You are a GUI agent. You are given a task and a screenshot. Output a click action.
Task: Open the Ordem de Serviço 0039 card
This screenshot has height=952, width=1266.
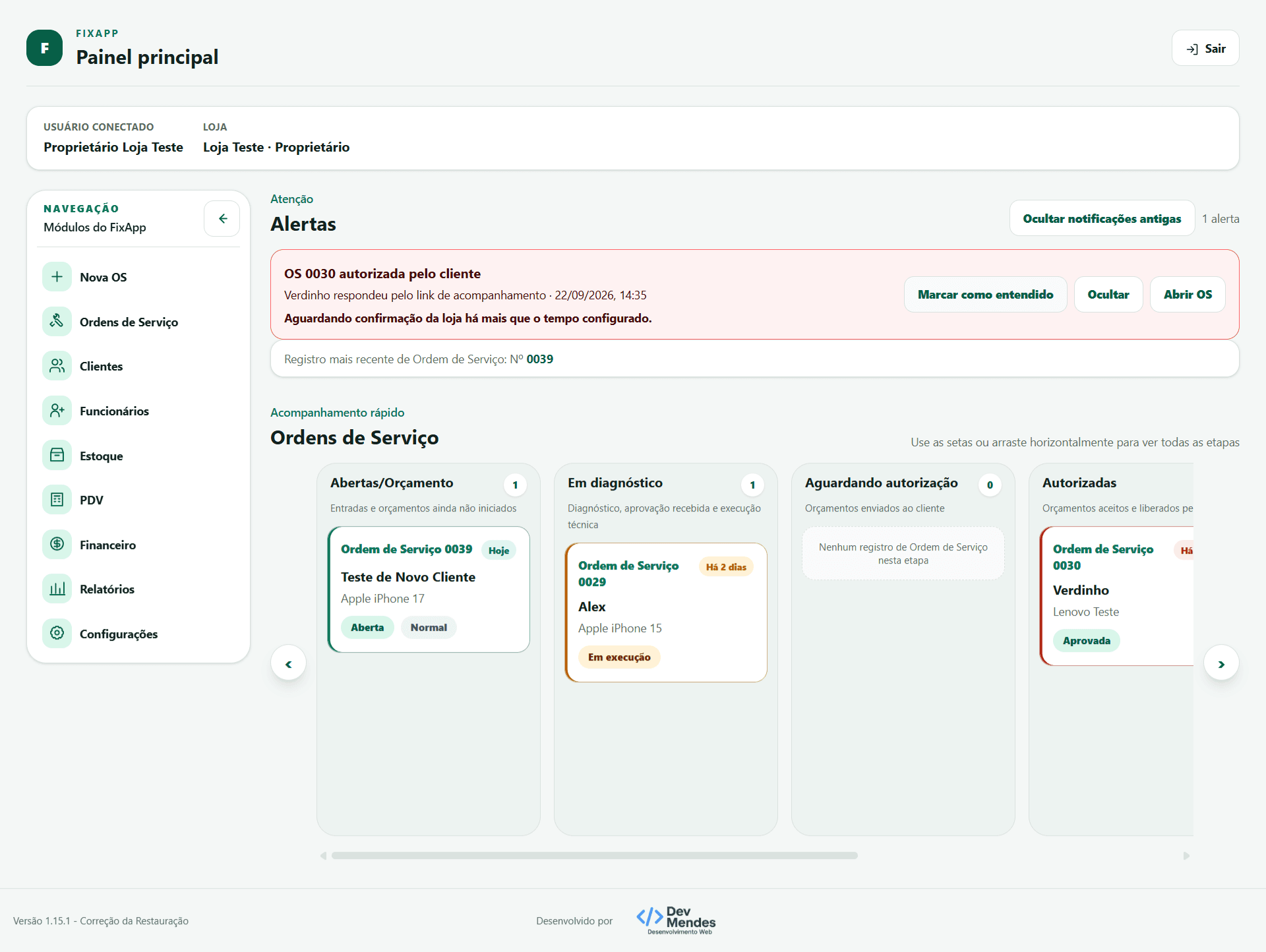pos(429,589)
